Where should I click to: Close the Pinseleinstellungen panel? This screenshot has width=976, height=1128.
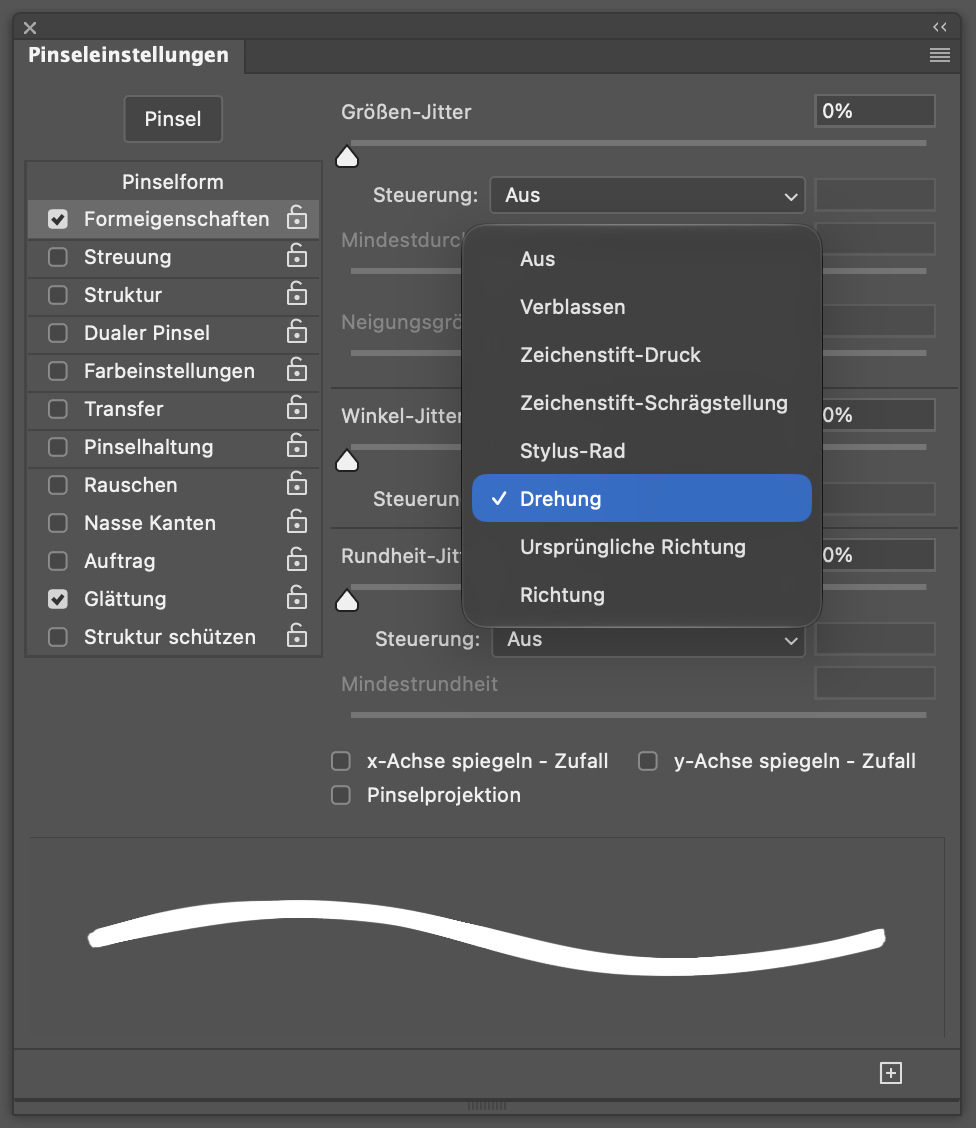click(x=29, y=28)
